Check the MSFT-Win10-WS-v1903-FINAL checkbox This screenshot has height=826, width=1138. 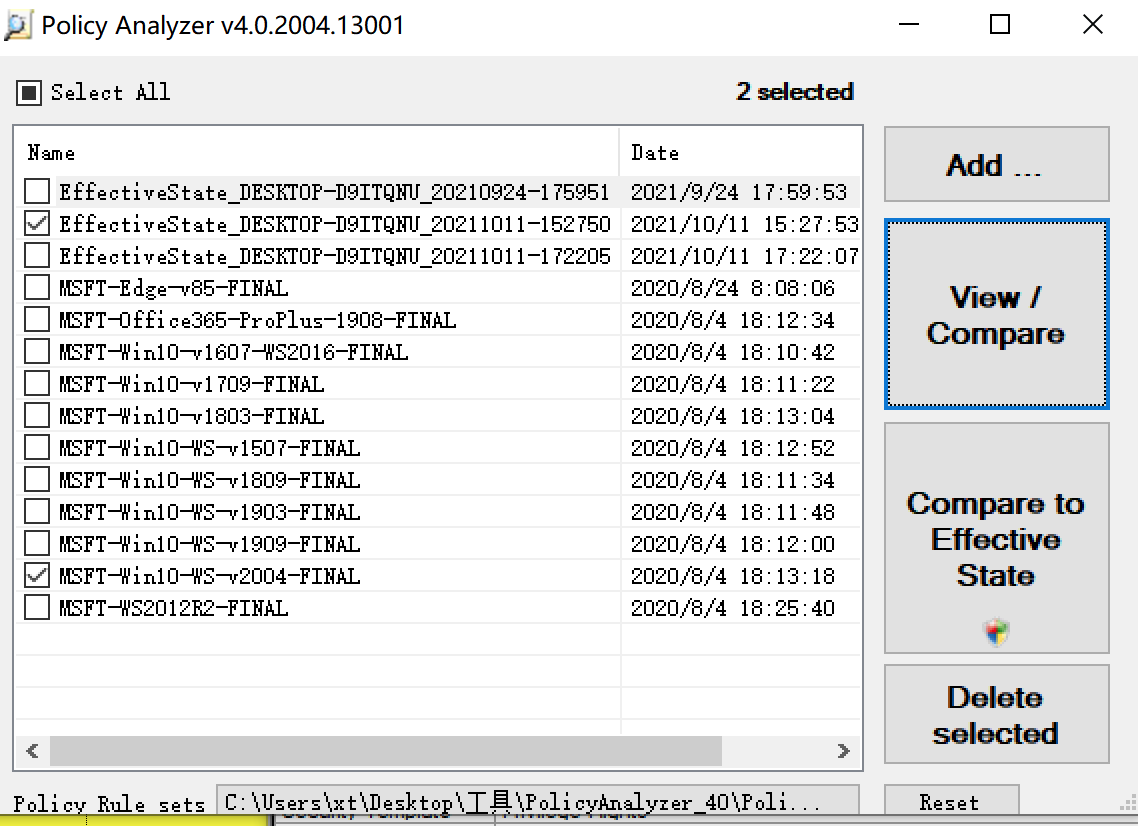coord(36,511)
